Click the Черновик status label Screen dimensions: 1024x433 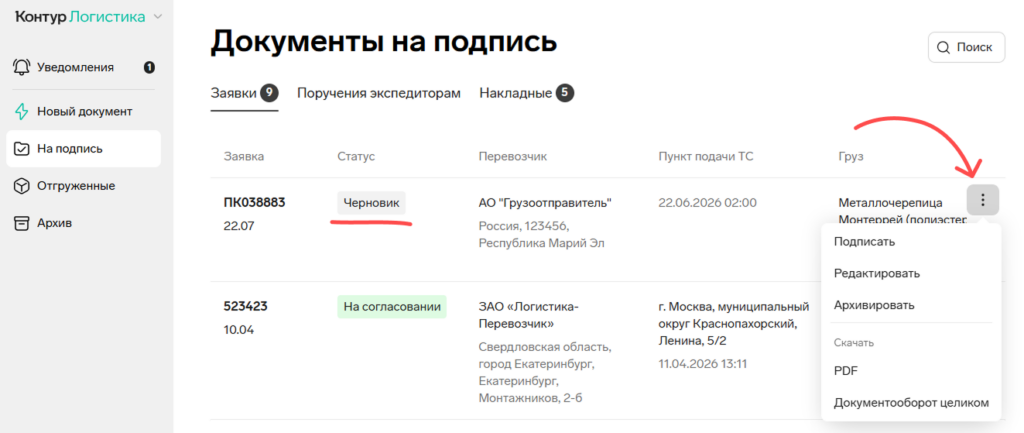pyautogui.click(x=372, y=202)
